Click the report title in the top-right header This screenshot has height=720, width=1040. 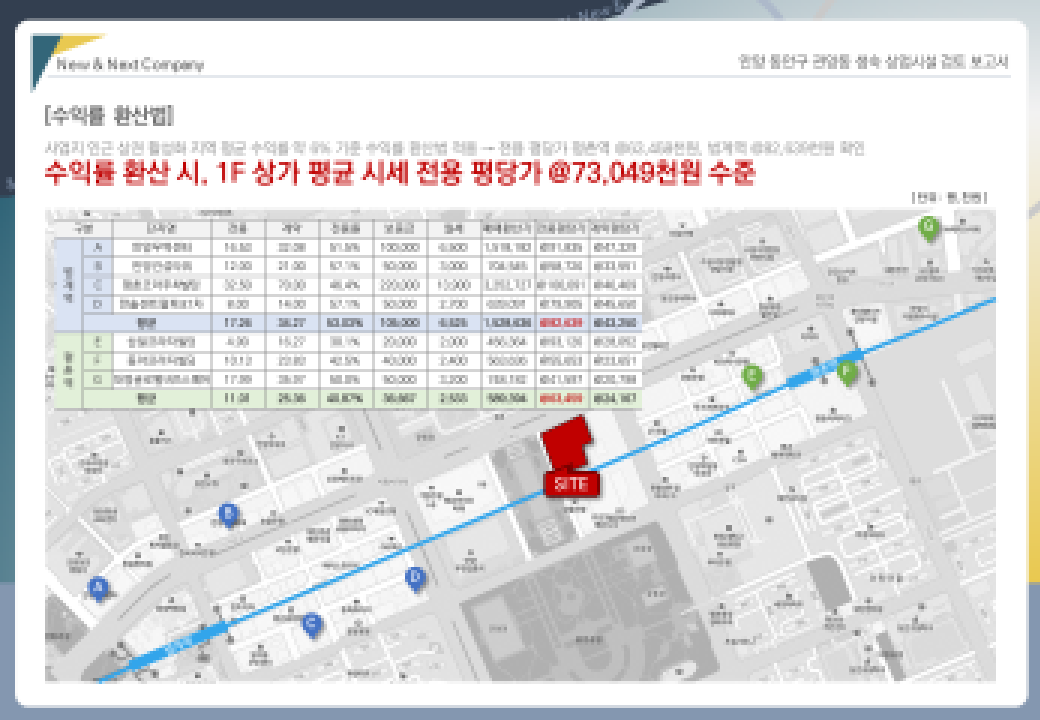[874, 62]
